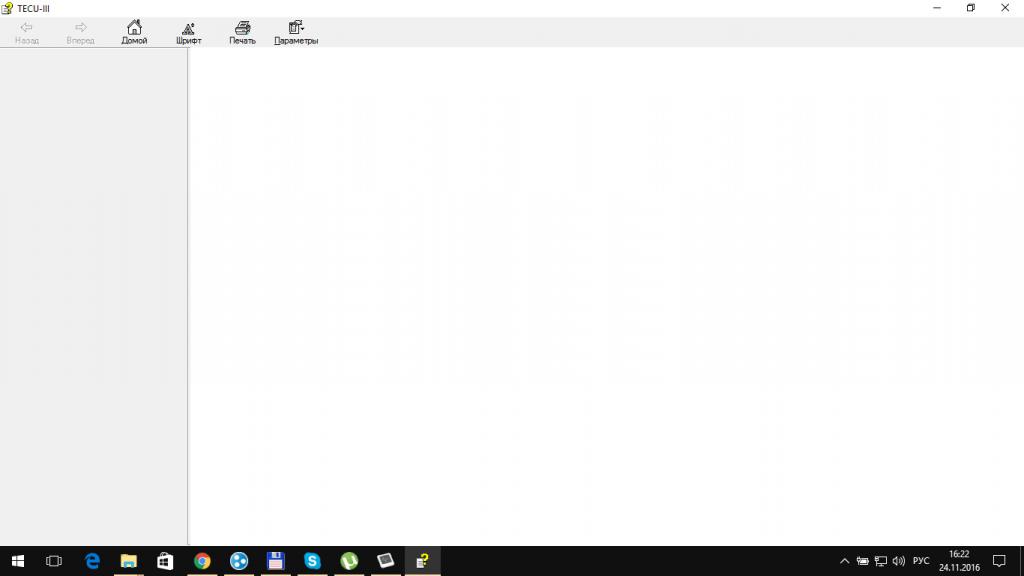Open the Параметры (Options) dropdown
Viewport: 1024px width, 576px height.
click(x=296, y=32)
